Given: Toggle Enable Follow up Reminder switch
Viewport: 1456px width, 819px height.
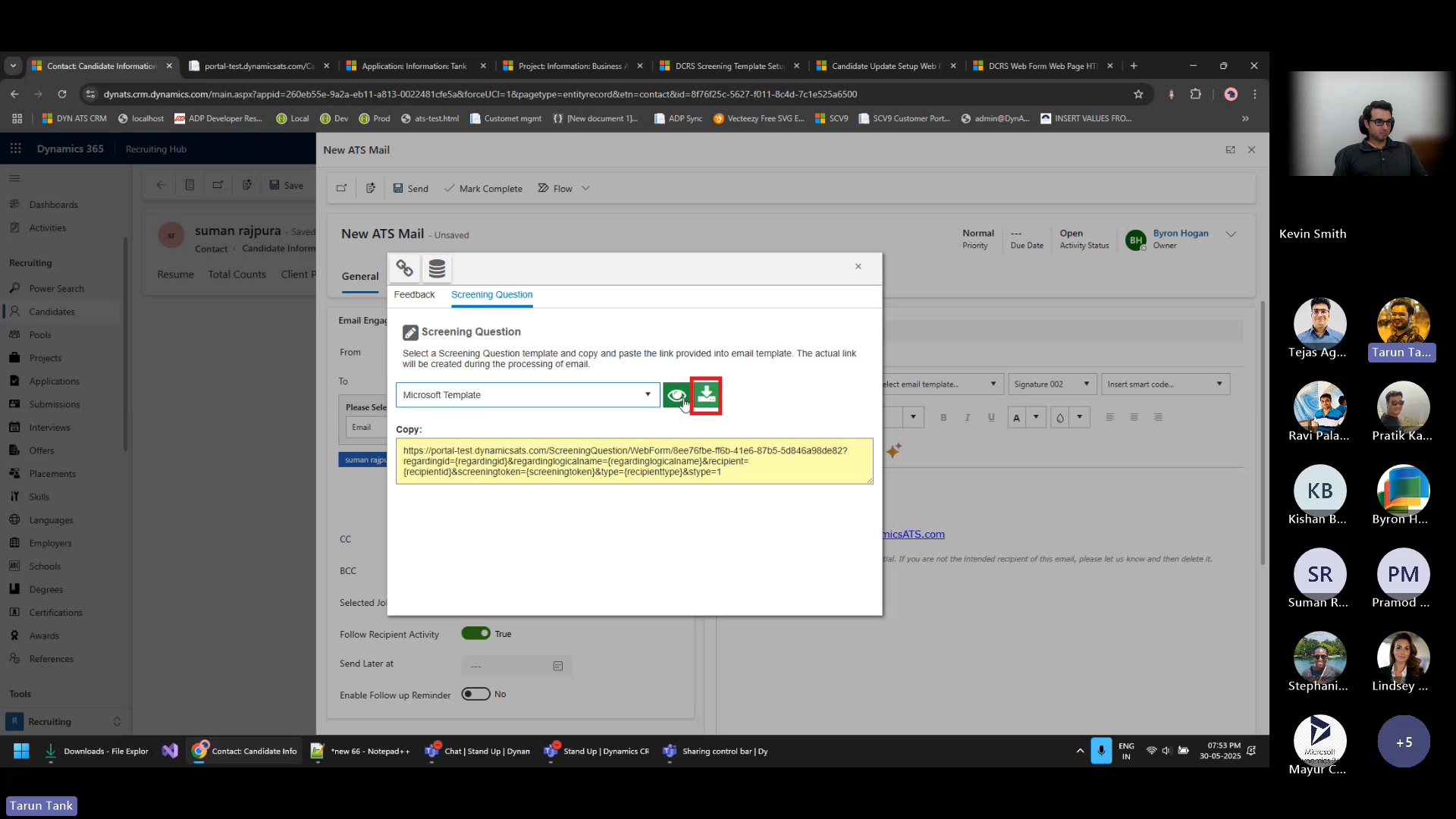Looking at the screenshot, I should click(475, 694).
